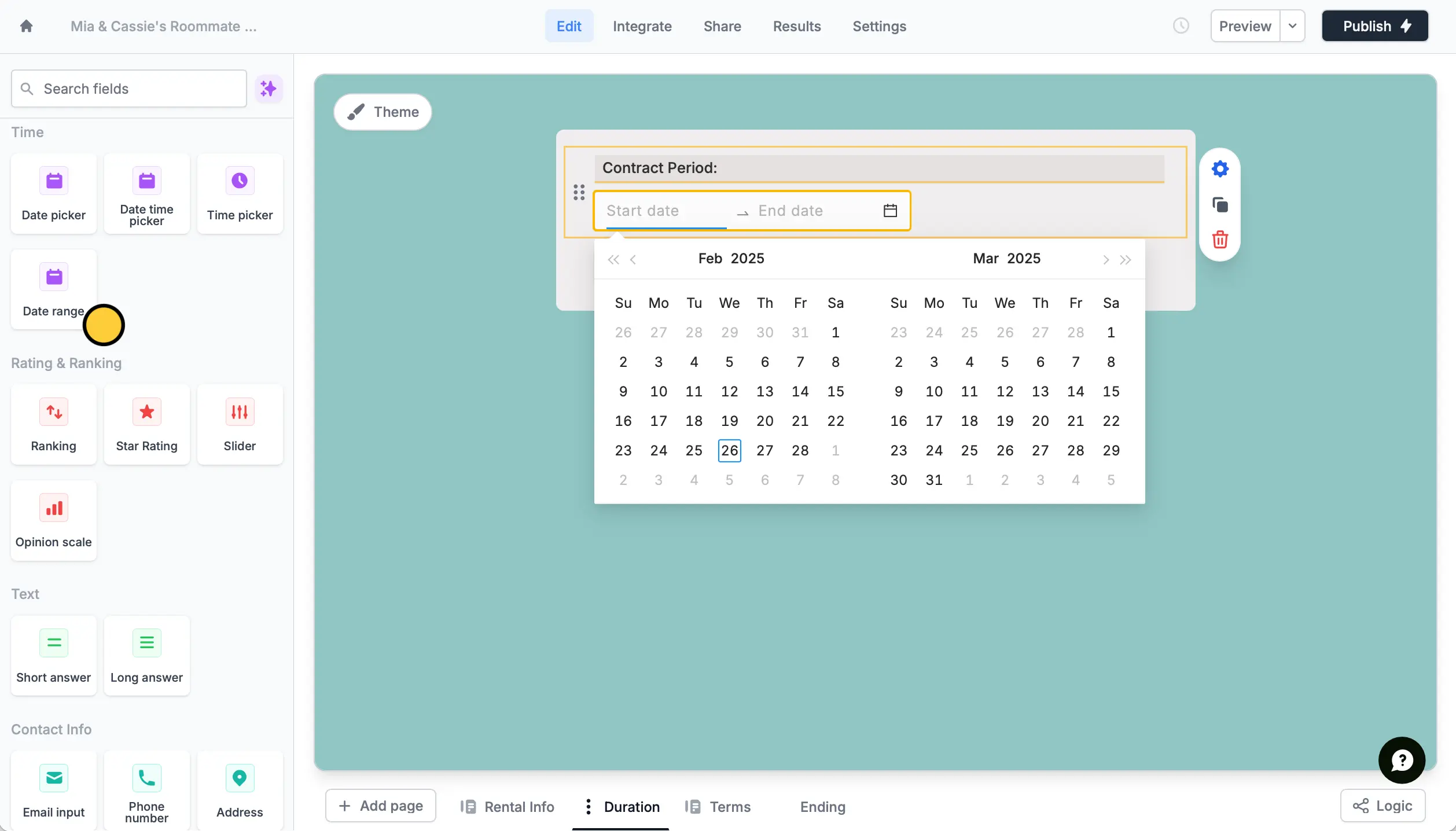Image resolution: width=1456 pixels, height=831 pixels.
Task: Click the Start date input
Action: pos(666,211)
